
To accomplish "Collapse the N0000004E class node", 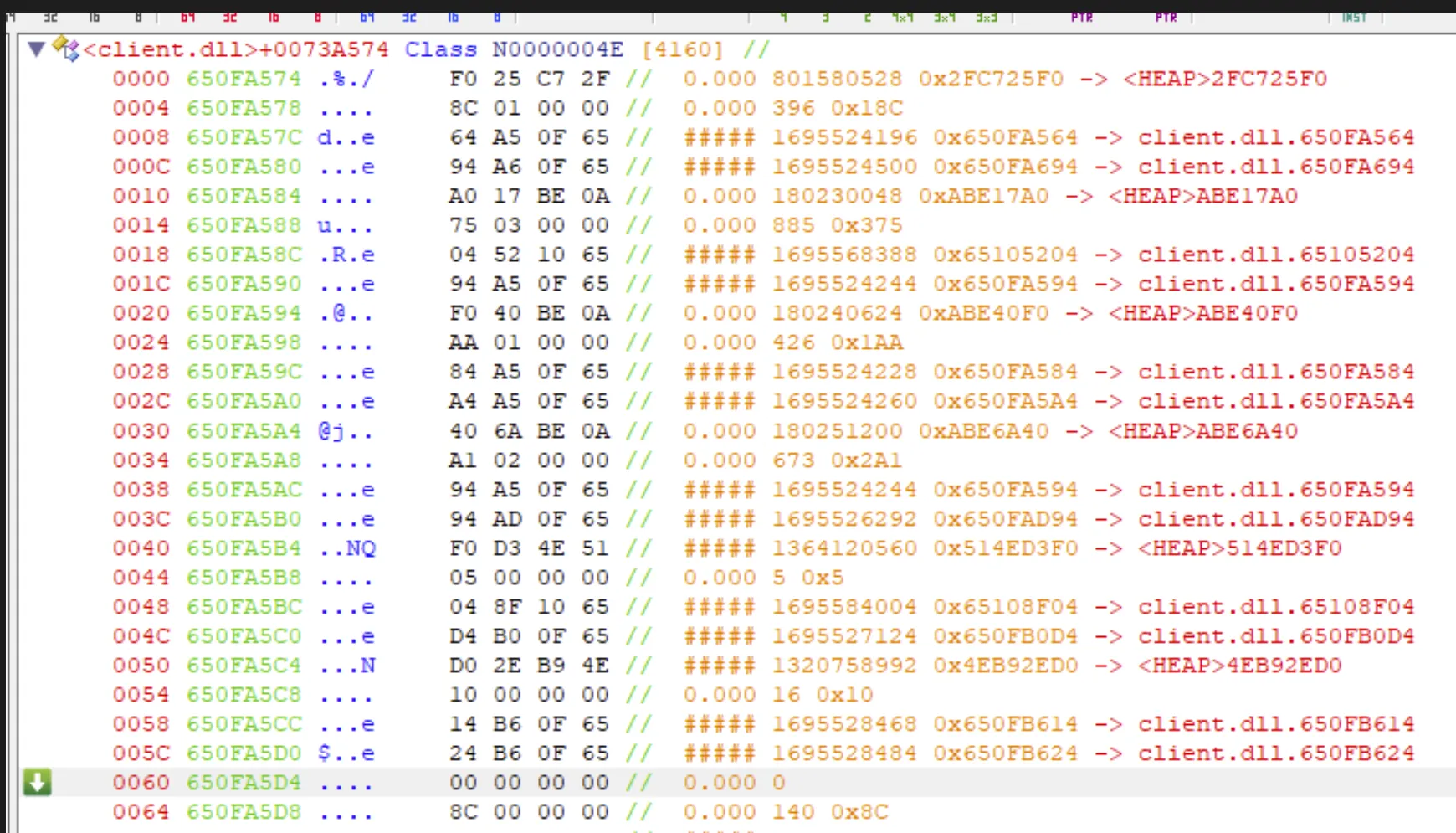I will click(x=36, y=49).
